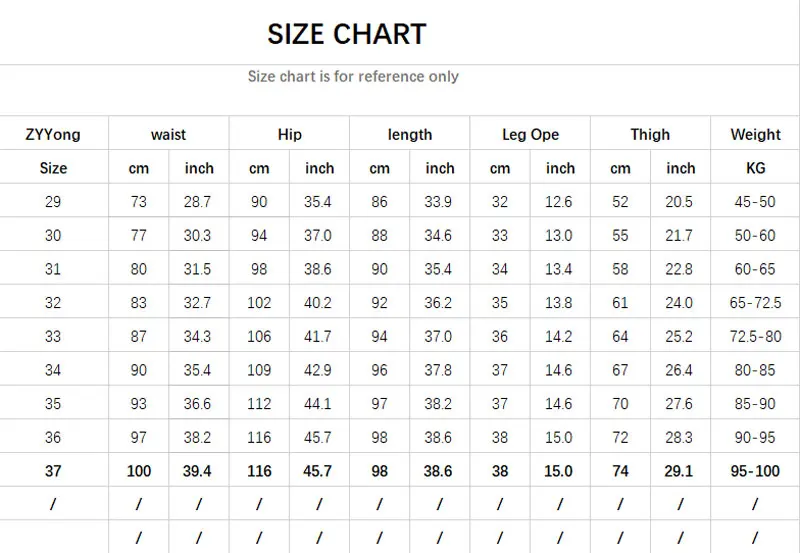Select the Thigh column header
Image resolution: width=800 pixels, height=553 pixels.
pyautogui.click(x=650, y=135)
